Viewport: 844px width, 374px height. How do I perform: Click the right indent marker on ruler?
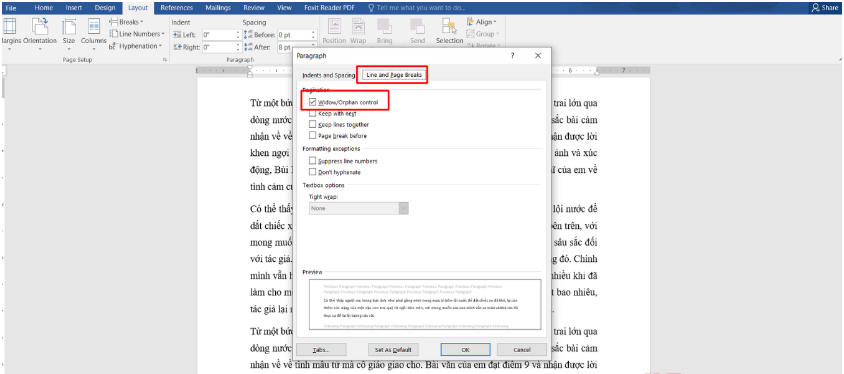(x=596, y=73)
